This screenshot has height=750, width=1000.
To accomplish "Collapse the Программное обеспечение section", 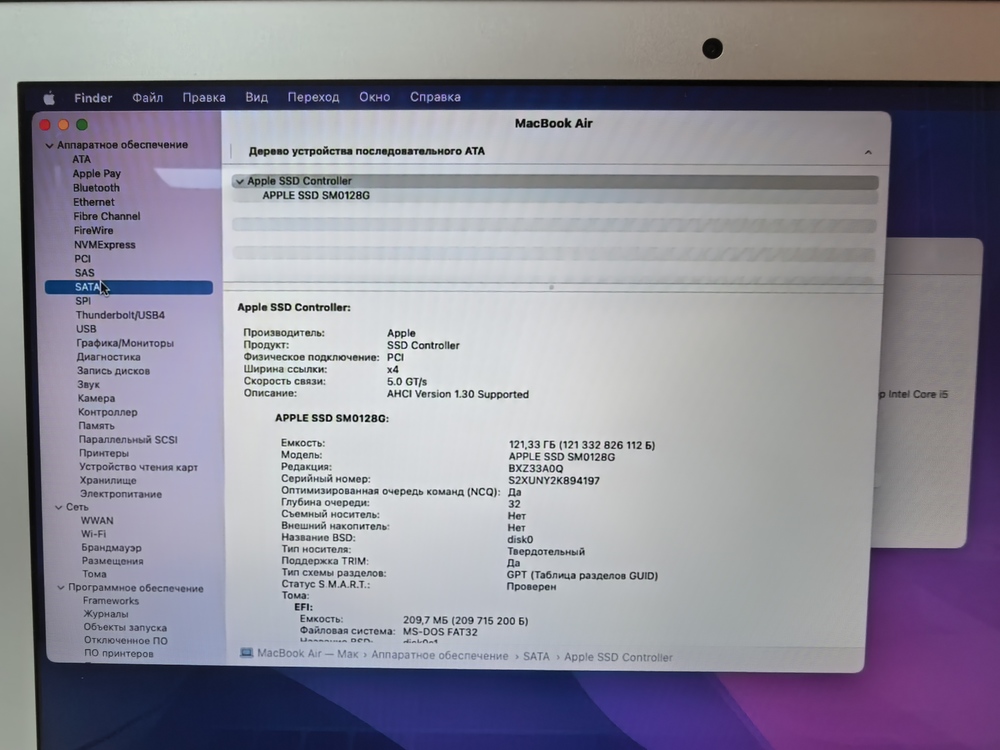I will pos(61,587).
